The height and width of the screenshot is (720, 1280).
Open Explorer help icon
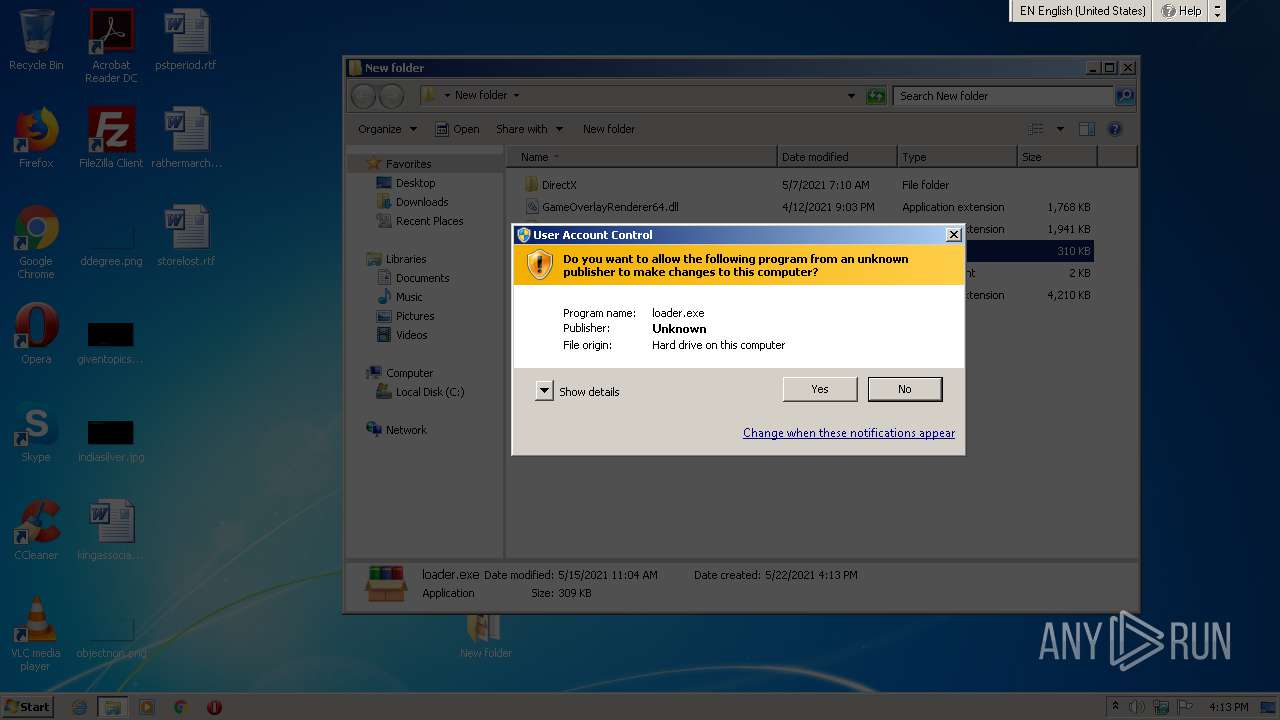coord(1115,129)
